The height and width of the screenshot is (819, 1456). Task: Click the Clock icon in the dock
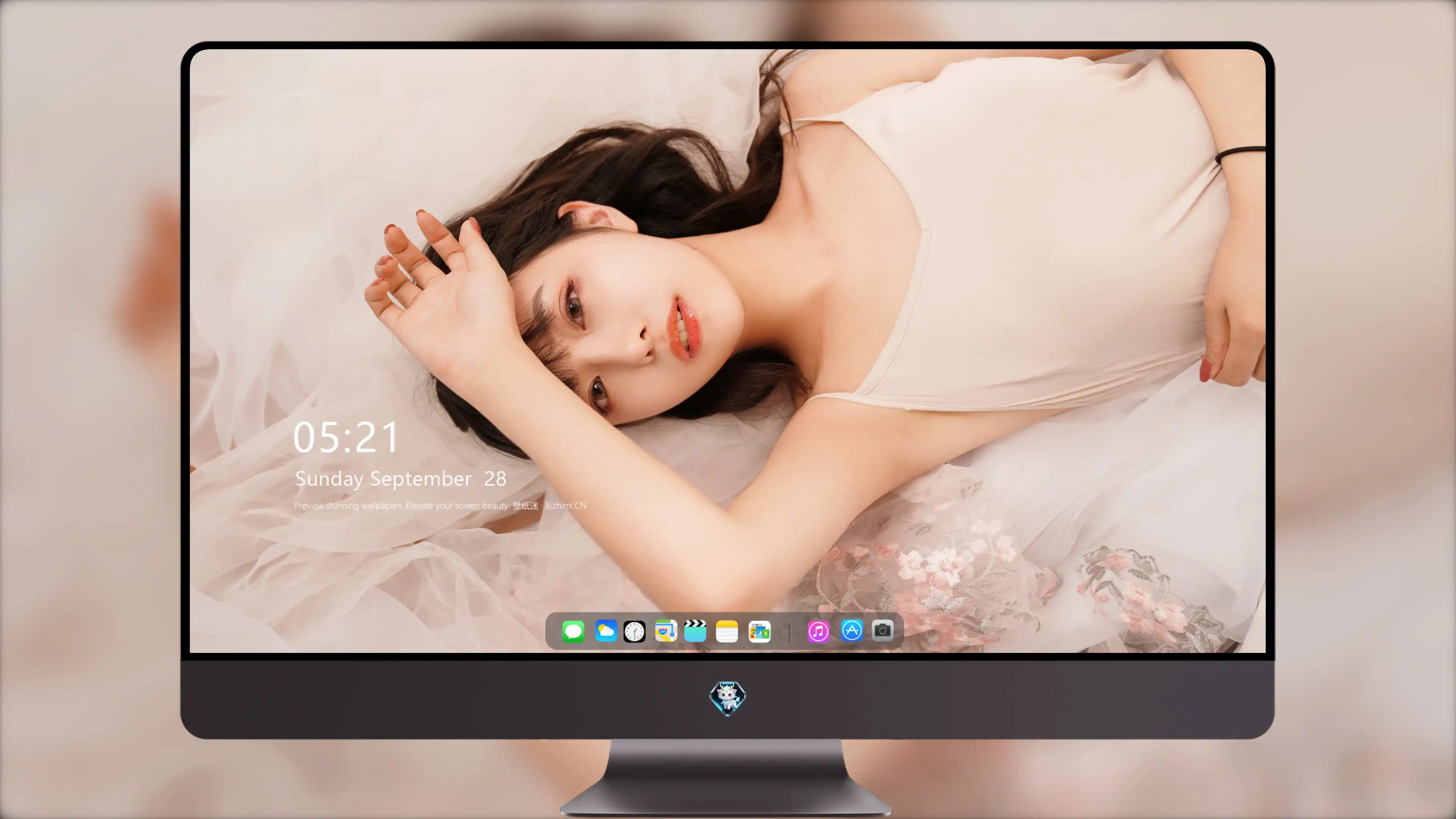(634, 631)
